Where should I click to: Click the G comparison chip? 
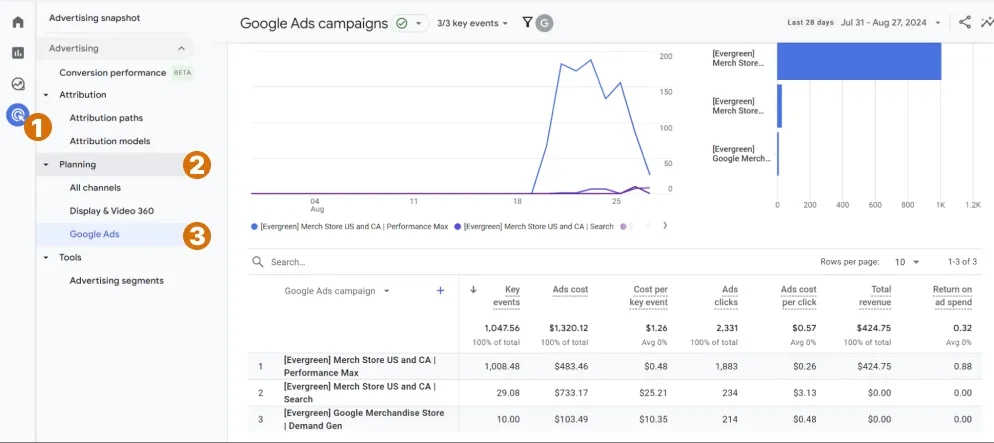545,23
